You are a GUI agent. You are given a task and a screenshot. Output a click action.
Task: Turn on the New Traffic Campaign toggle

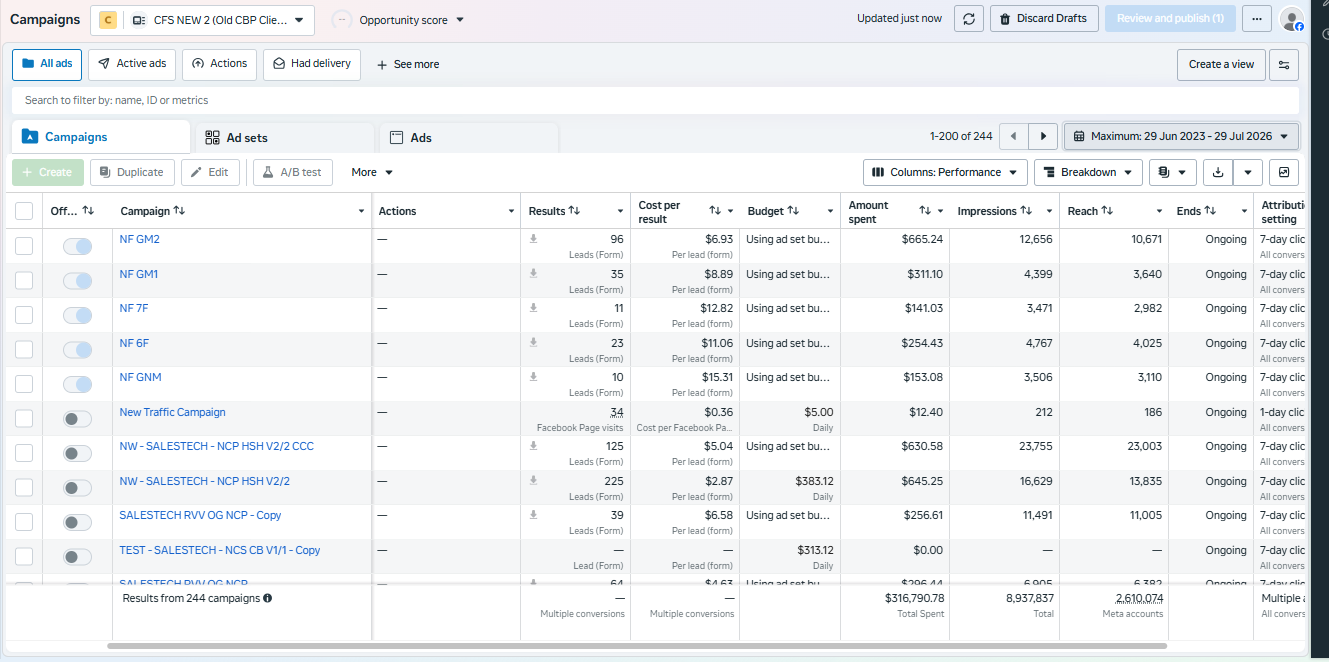coord(77,419)
